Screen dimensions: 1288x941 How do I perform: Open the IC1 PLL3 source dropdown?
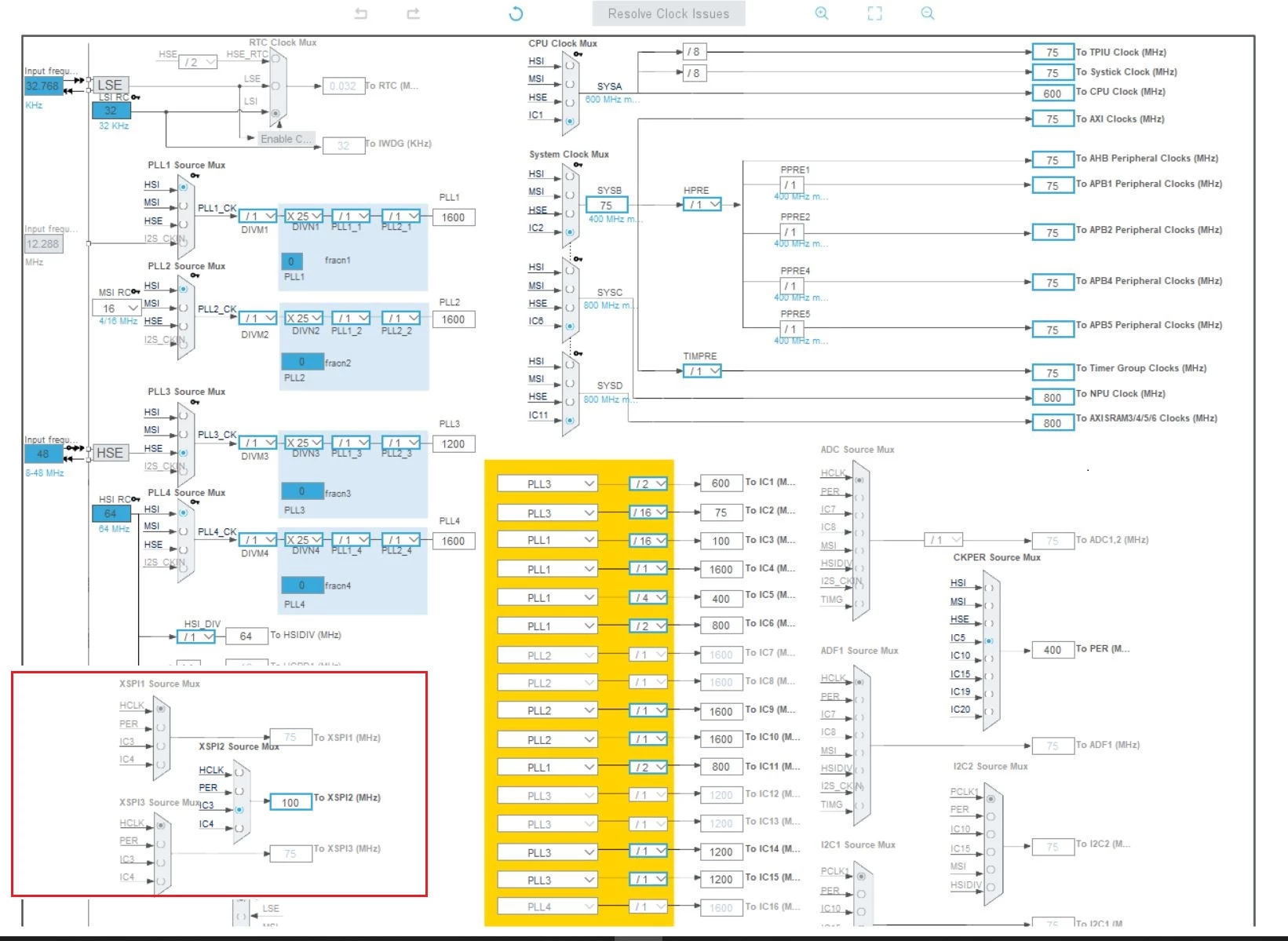(x=547, y=483)
